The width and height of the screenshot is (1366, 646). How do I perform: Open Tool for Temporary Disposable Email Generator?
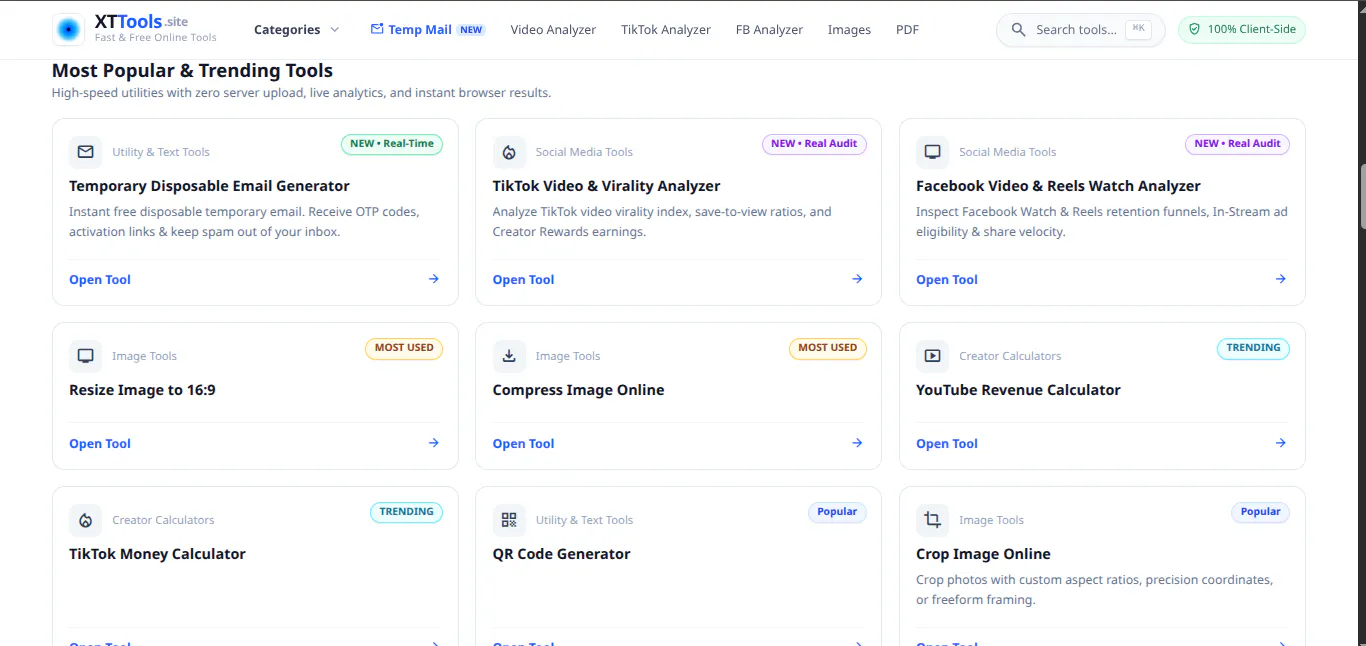(x=100, y=280)
